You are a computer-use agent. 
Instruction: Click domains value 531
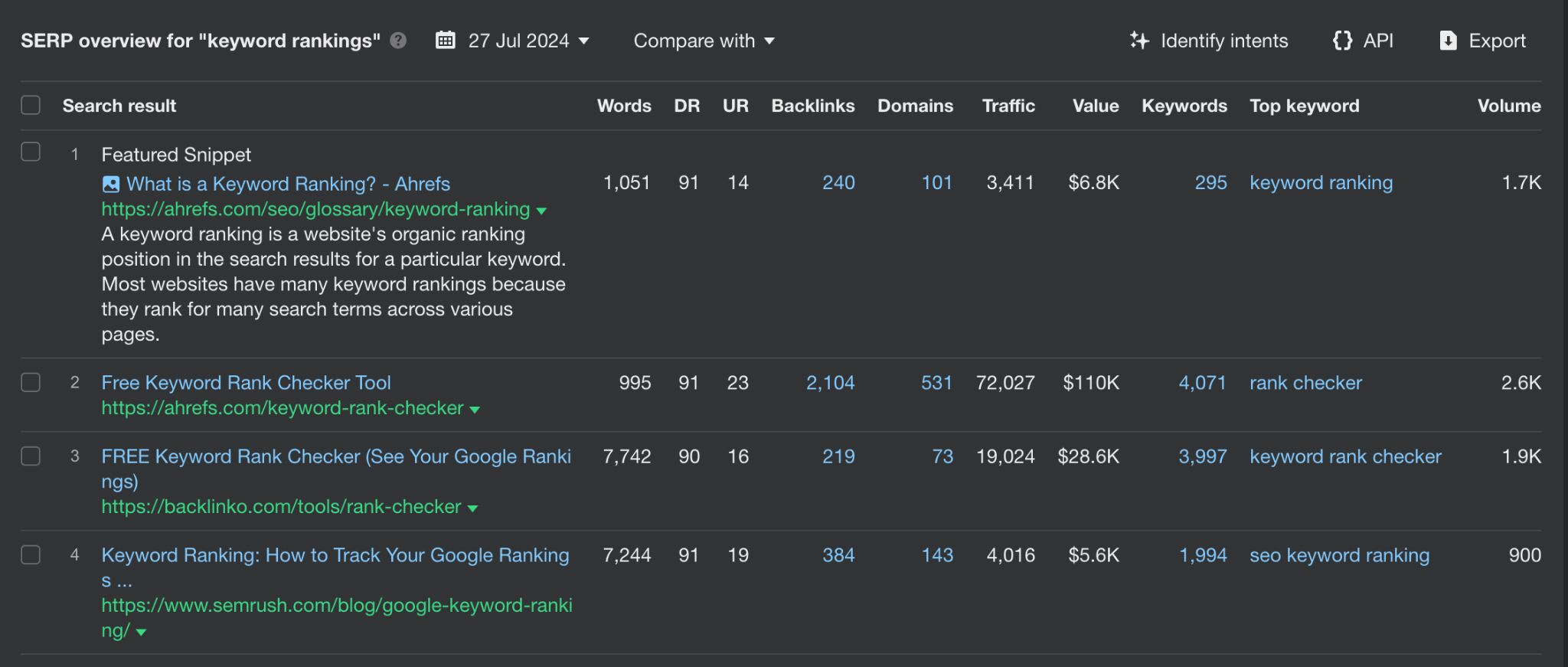point(936,382)
